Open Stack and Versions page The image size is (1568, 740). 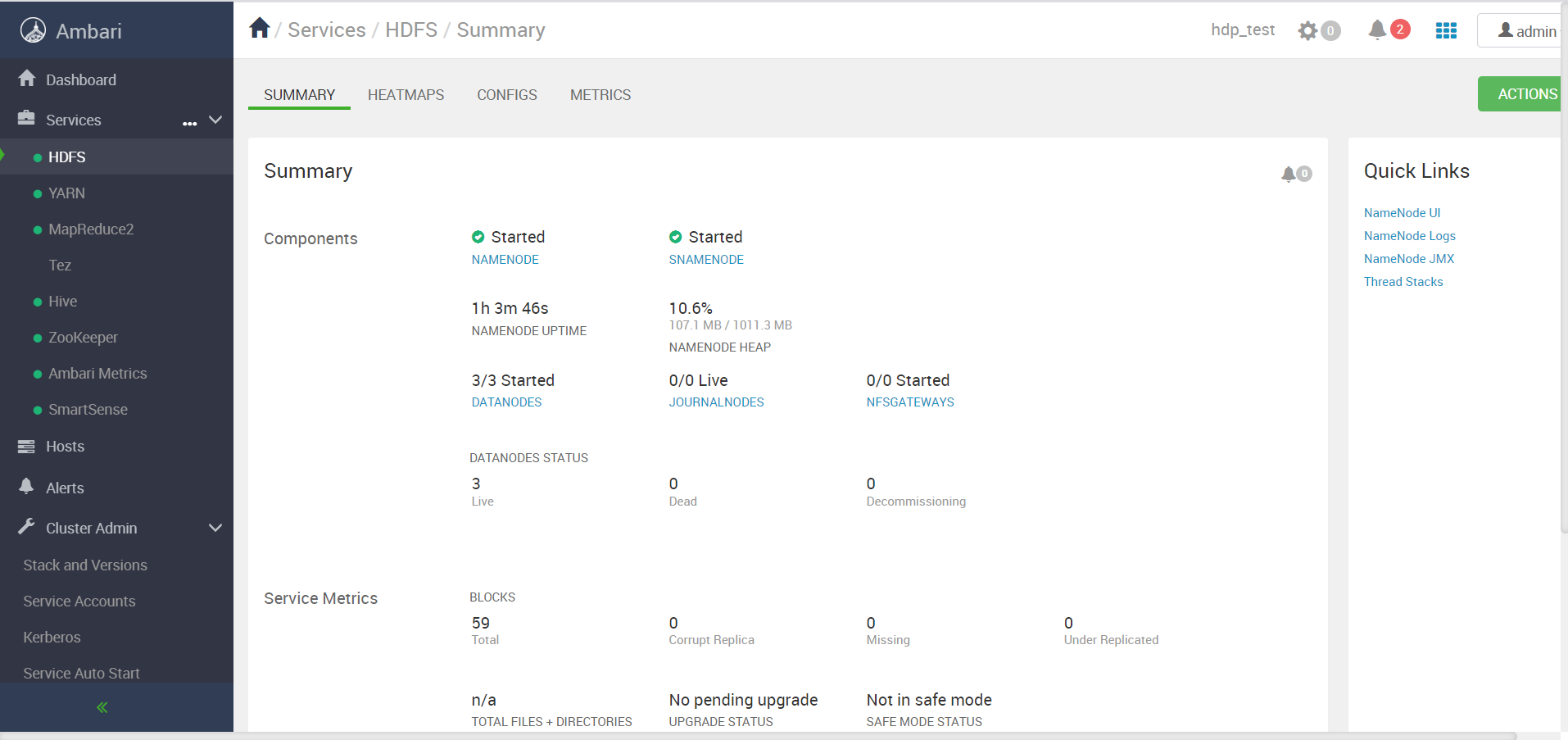click(85, 565)
